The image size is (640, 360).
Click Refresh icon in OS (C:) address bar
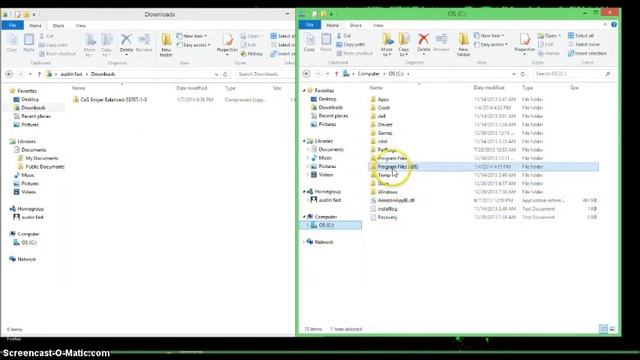click(523, 74)
